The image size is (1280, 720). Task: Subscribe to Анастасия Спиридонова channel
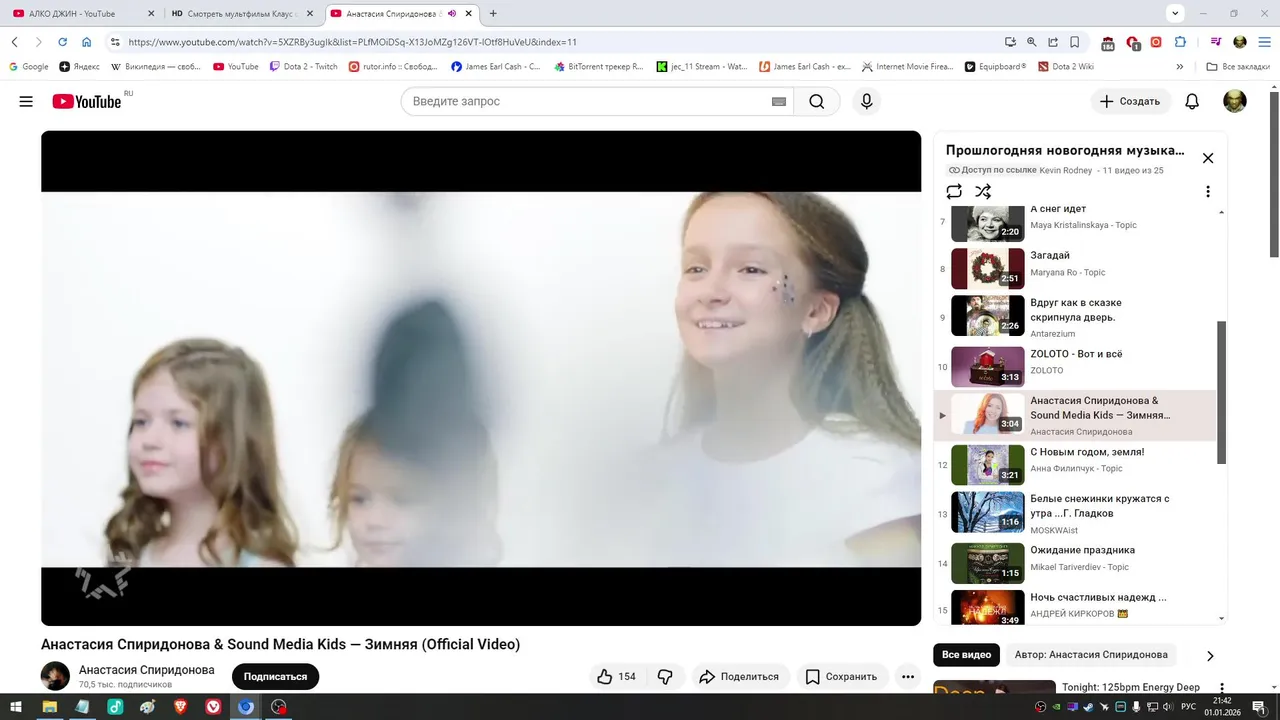point(275,677)
